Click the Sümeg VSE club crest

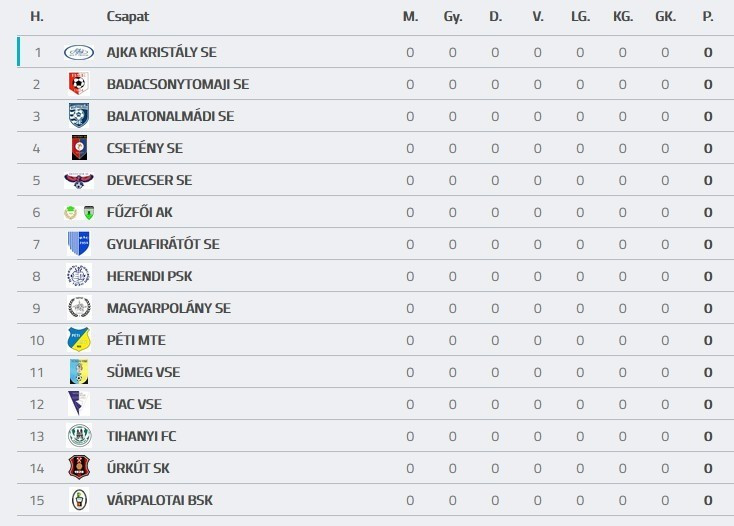click(78, 372)
